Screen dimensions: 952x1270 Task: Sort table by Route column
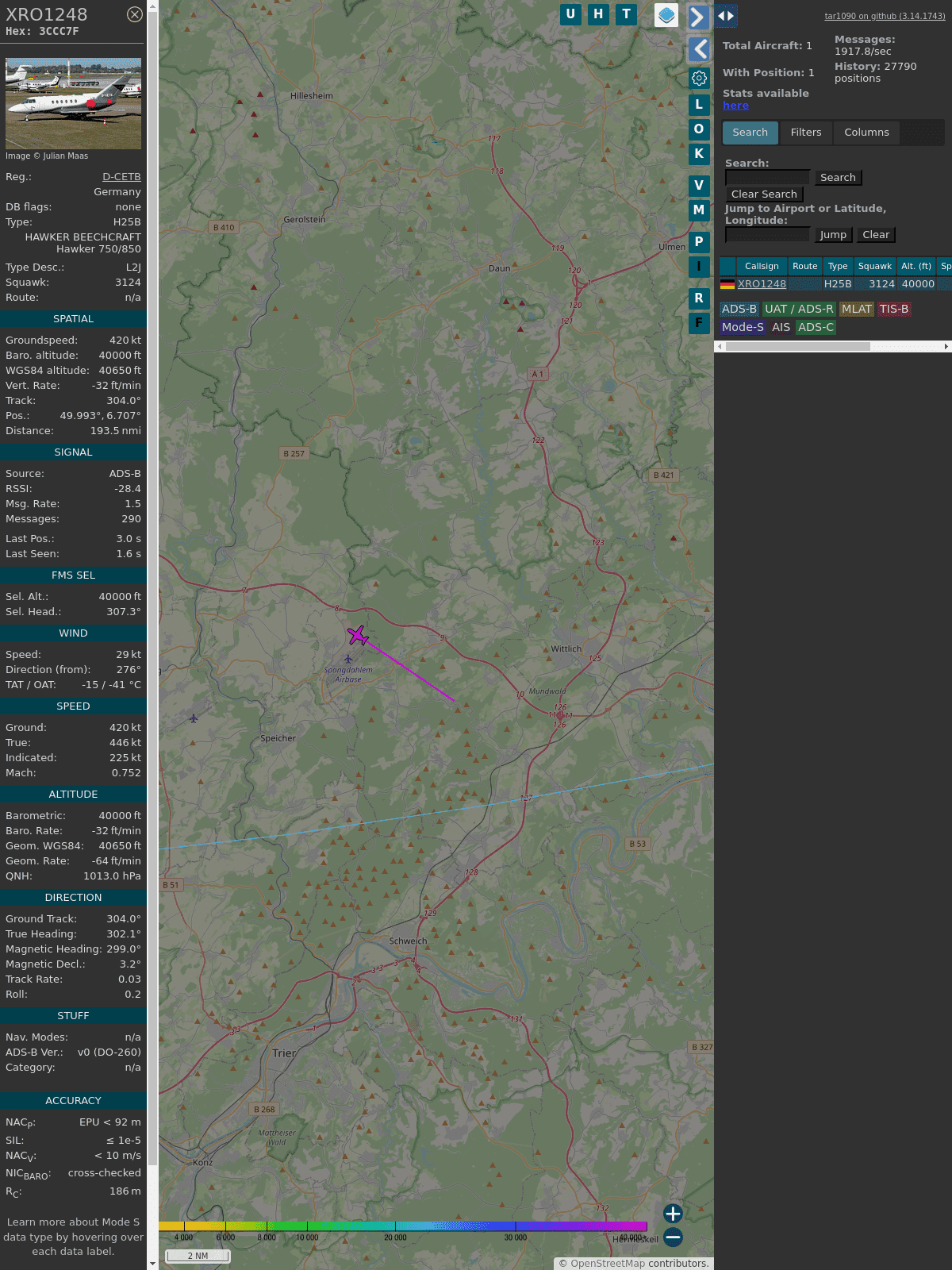804,267
